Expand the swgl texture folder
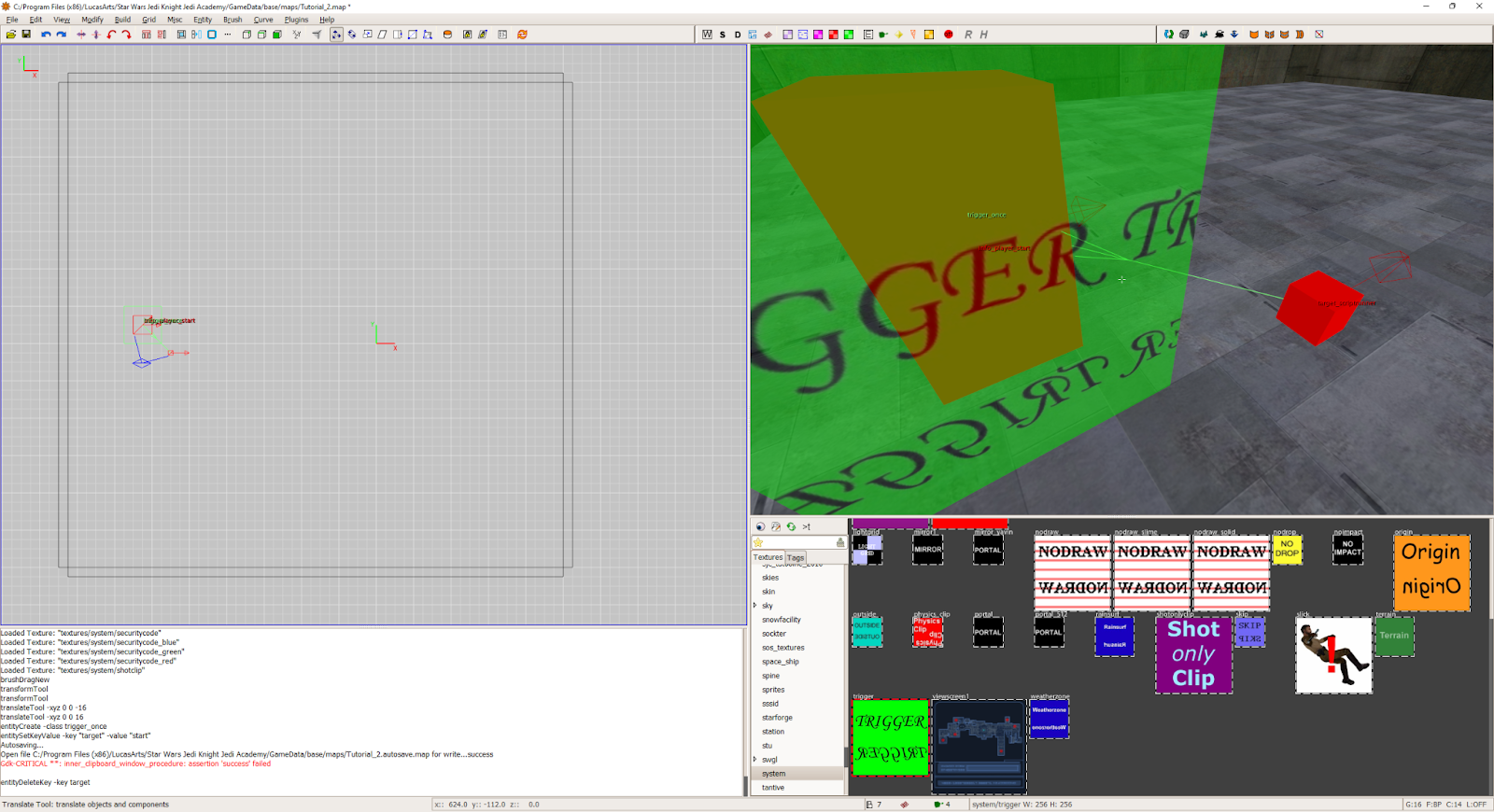Viewport: 1494px width, 812px height. 755,760
